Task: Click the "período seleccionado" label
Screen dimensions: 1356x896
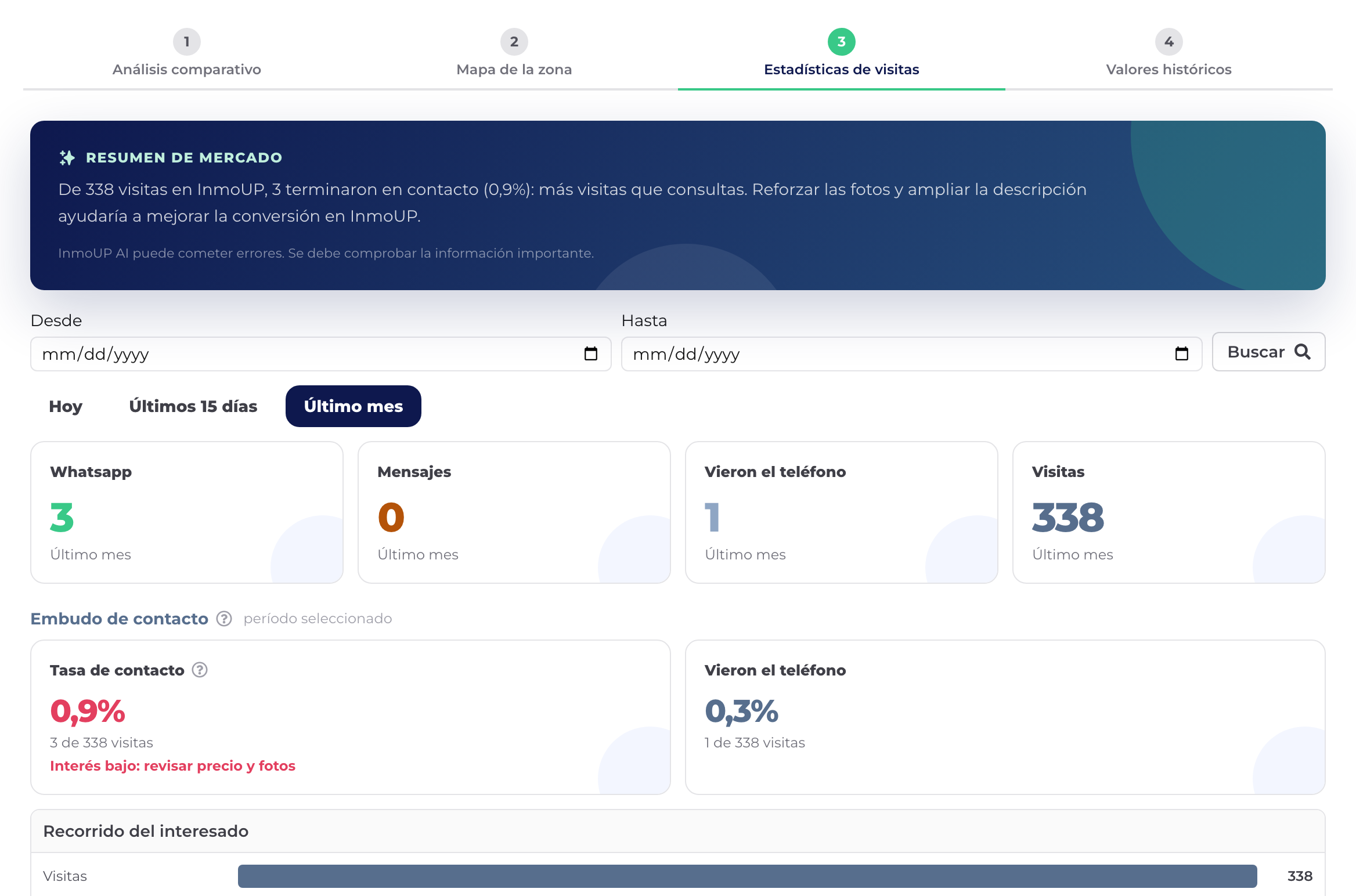Action: 318,619
